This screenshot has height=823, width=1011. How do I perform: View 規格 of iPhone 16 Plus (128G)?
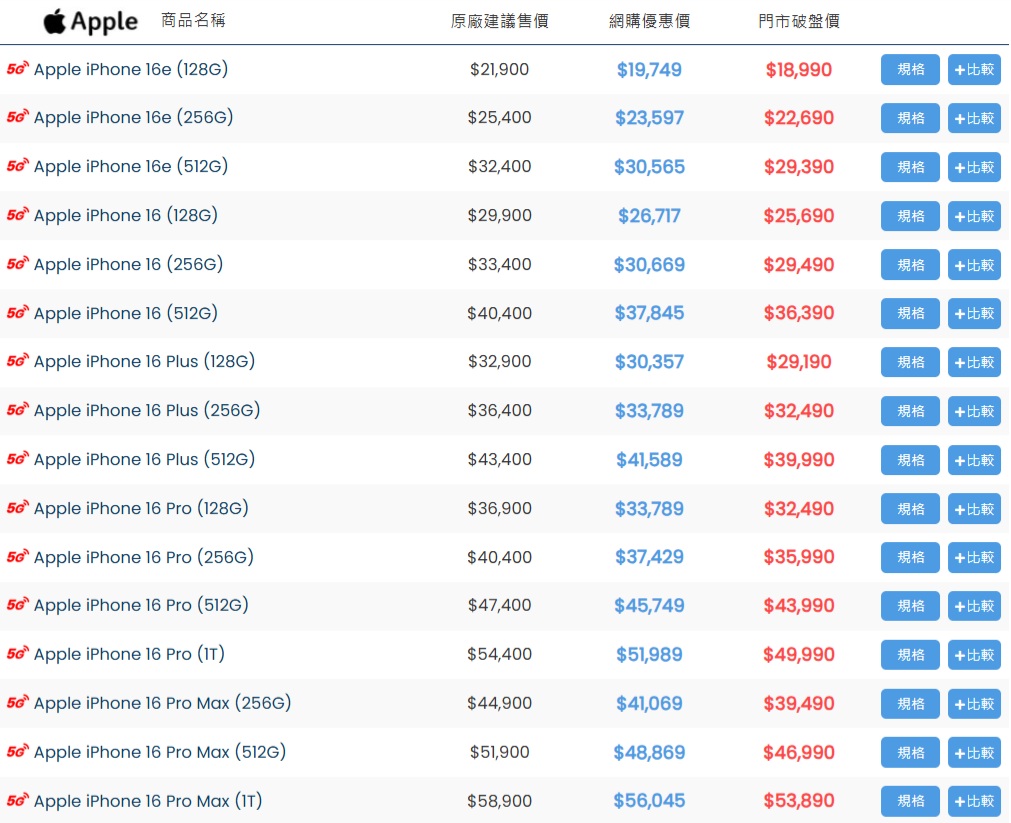pyautogui.click(x=910, y=362)
